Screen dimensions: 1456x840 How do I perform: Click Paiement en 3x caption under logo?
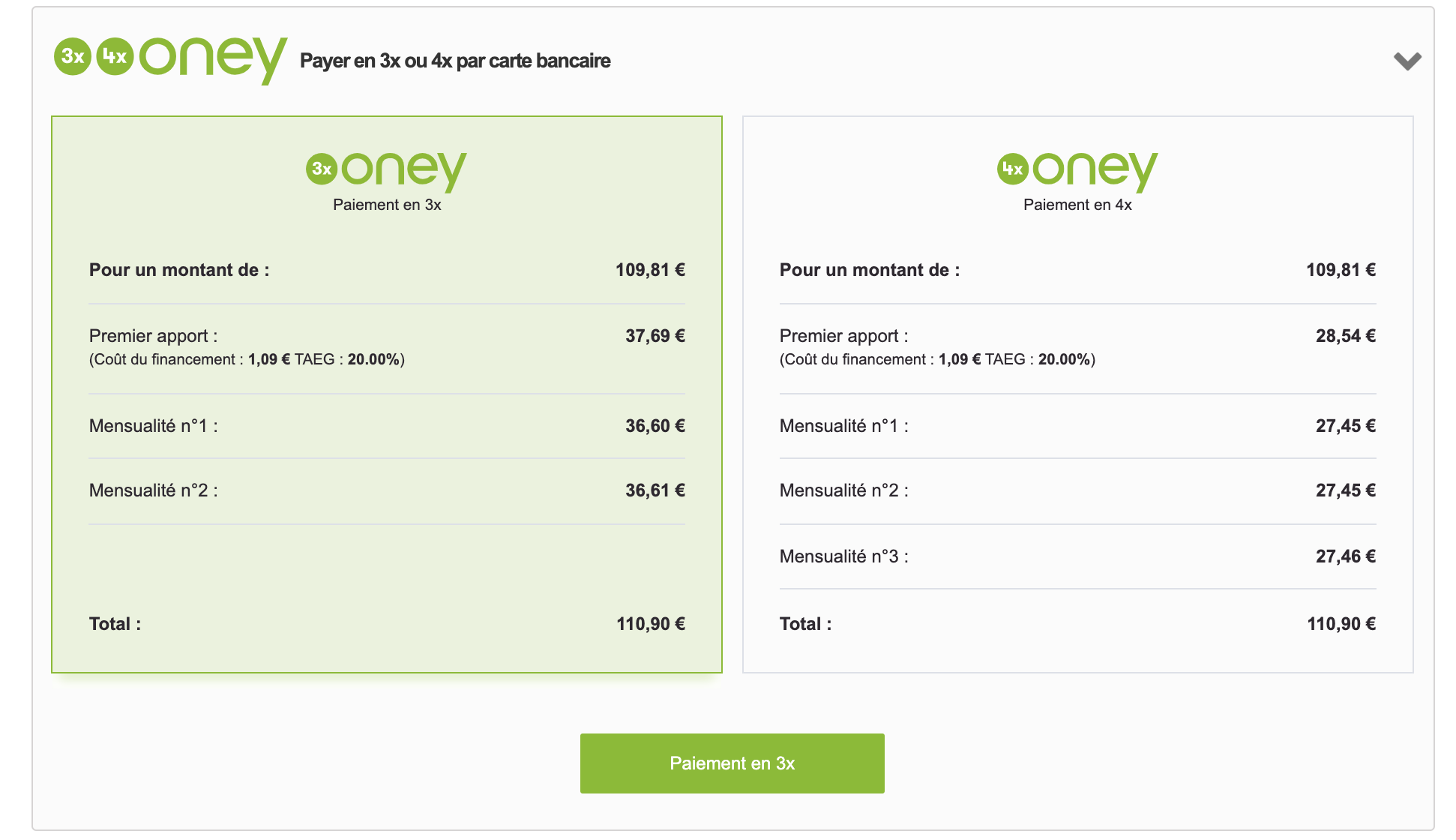tap(387, 205)
